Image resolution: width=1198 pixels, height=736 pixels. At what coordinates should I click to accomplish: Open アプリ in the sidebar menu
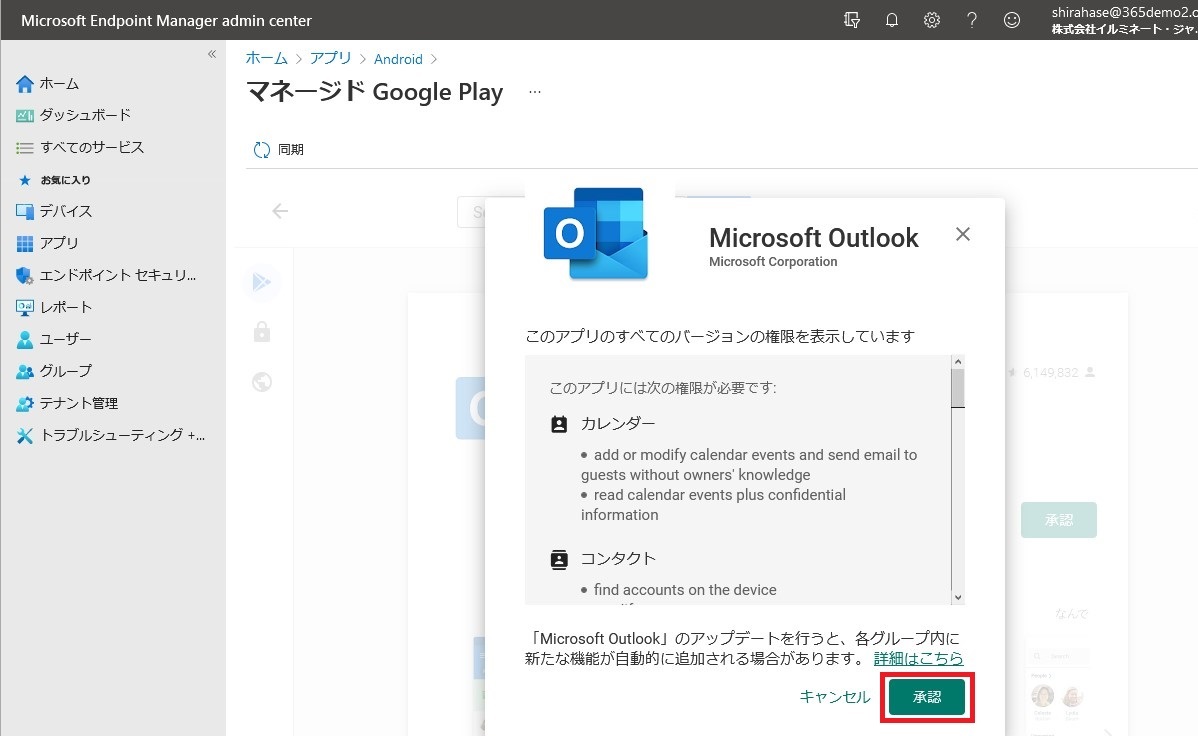[x=47, y=244]
